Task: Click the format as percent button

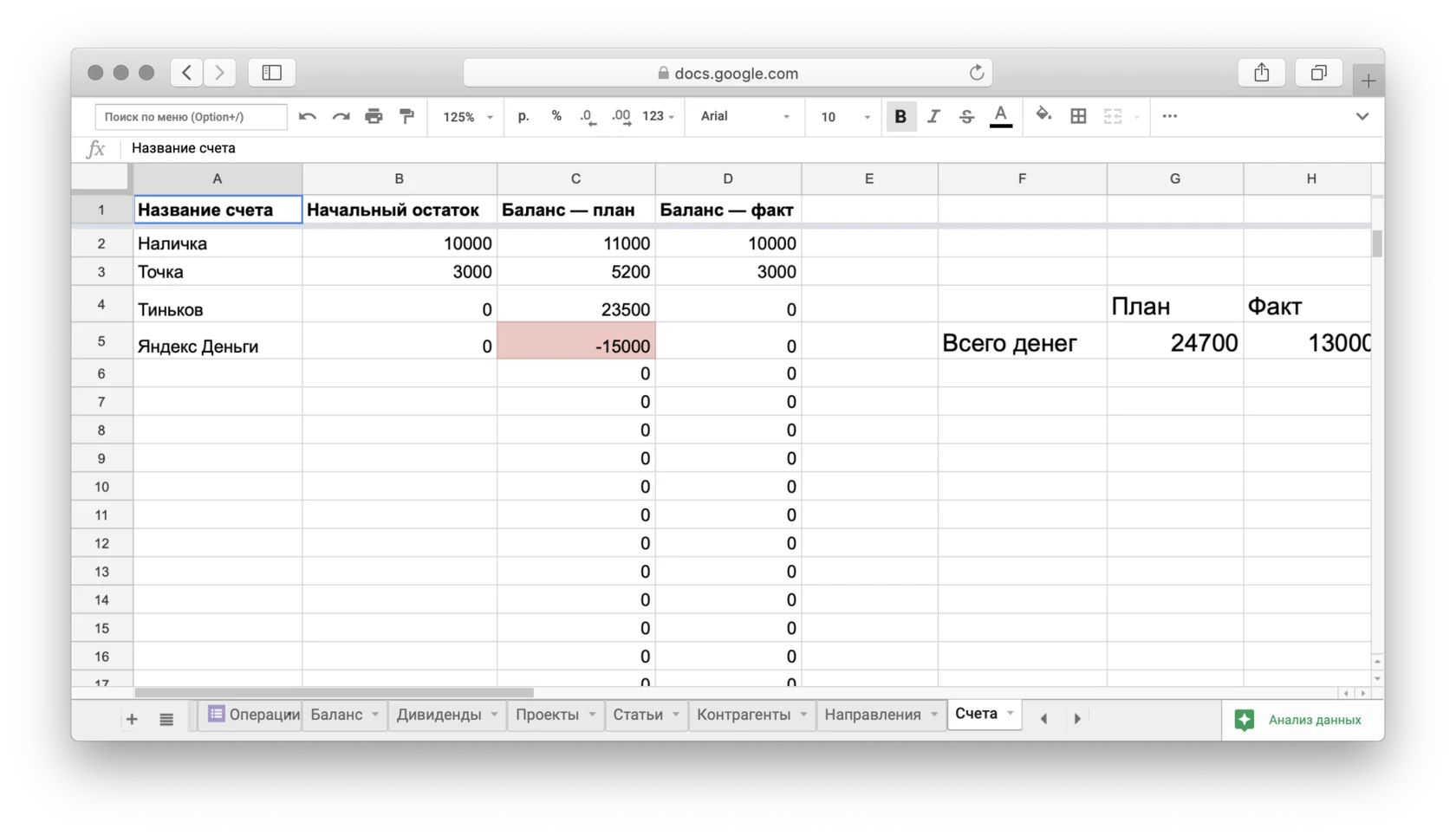Action: click(556, 117)
